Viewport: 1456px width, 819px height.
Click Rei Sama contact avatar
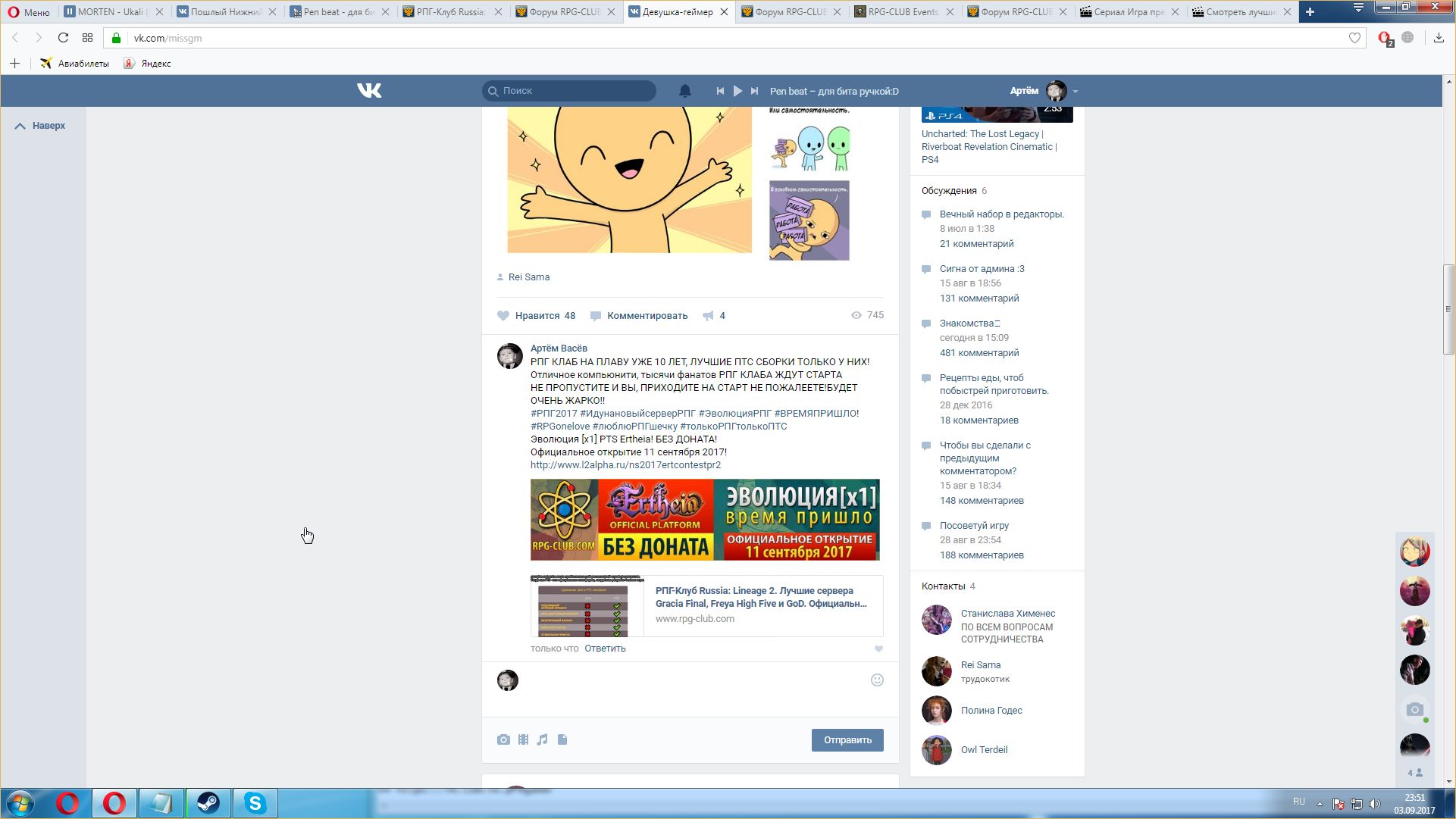click(937, 671)
